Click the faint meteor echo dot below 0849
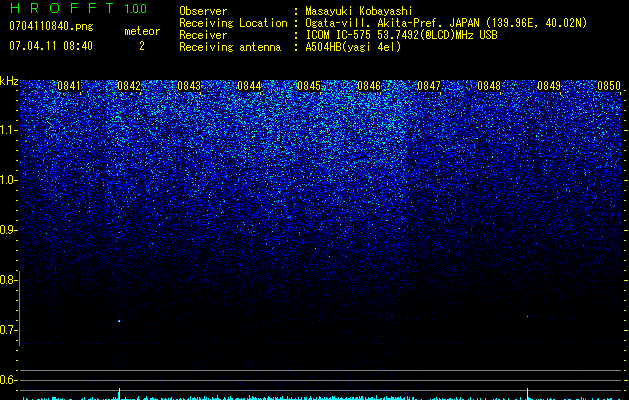The image size is (629, 400). click(528, 316)
